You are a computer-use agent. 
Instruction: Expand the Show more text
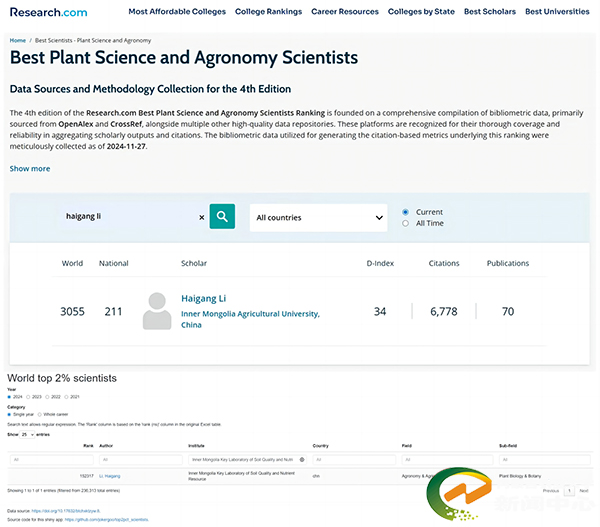pyautogui.click(x=30, y=169)
